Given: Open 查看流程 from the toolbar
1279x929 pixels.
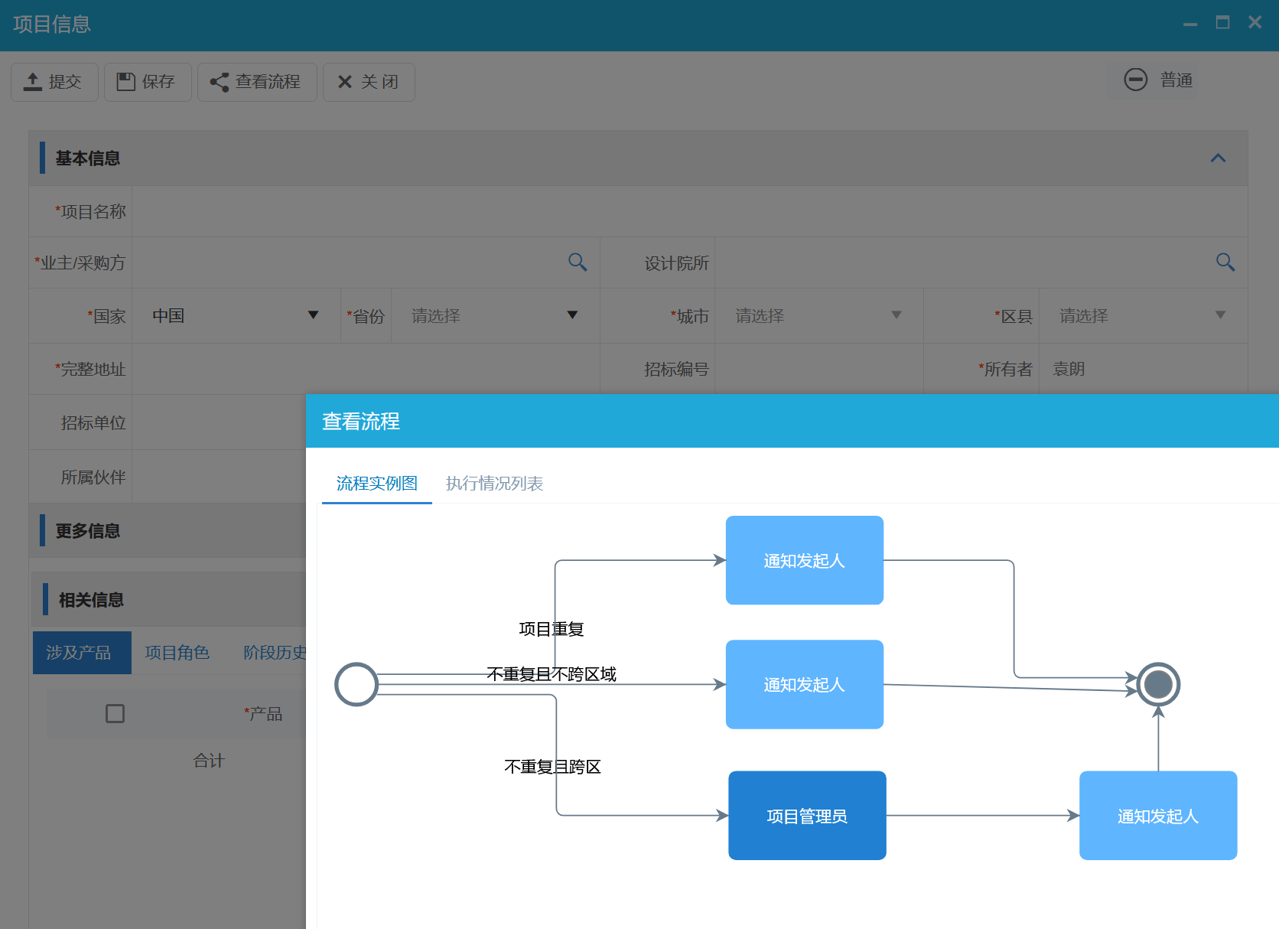Looking at the screenshot, I should point(256,82).
